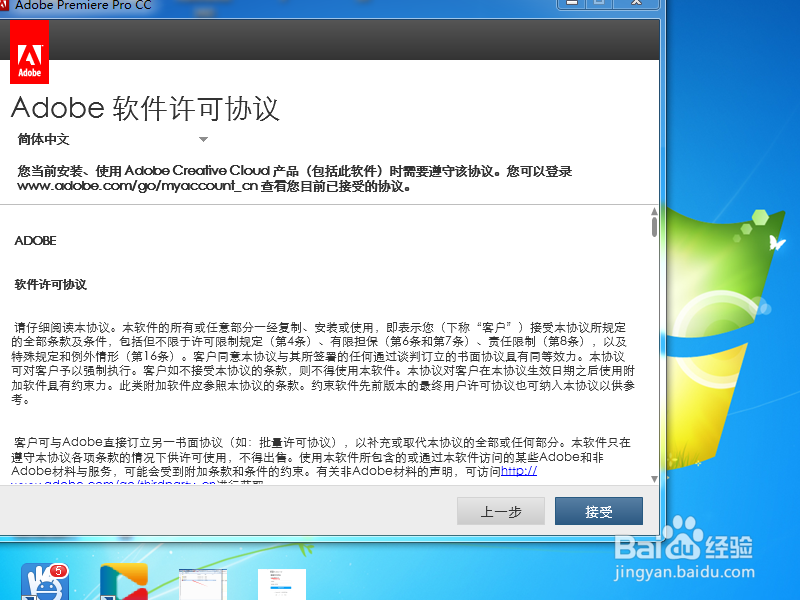Image resolution: width=800 pixels, height=600 pixels.
Task: Open the http:// third-party link in agreement
Action: pyautogui.click(x=519, y=471)
